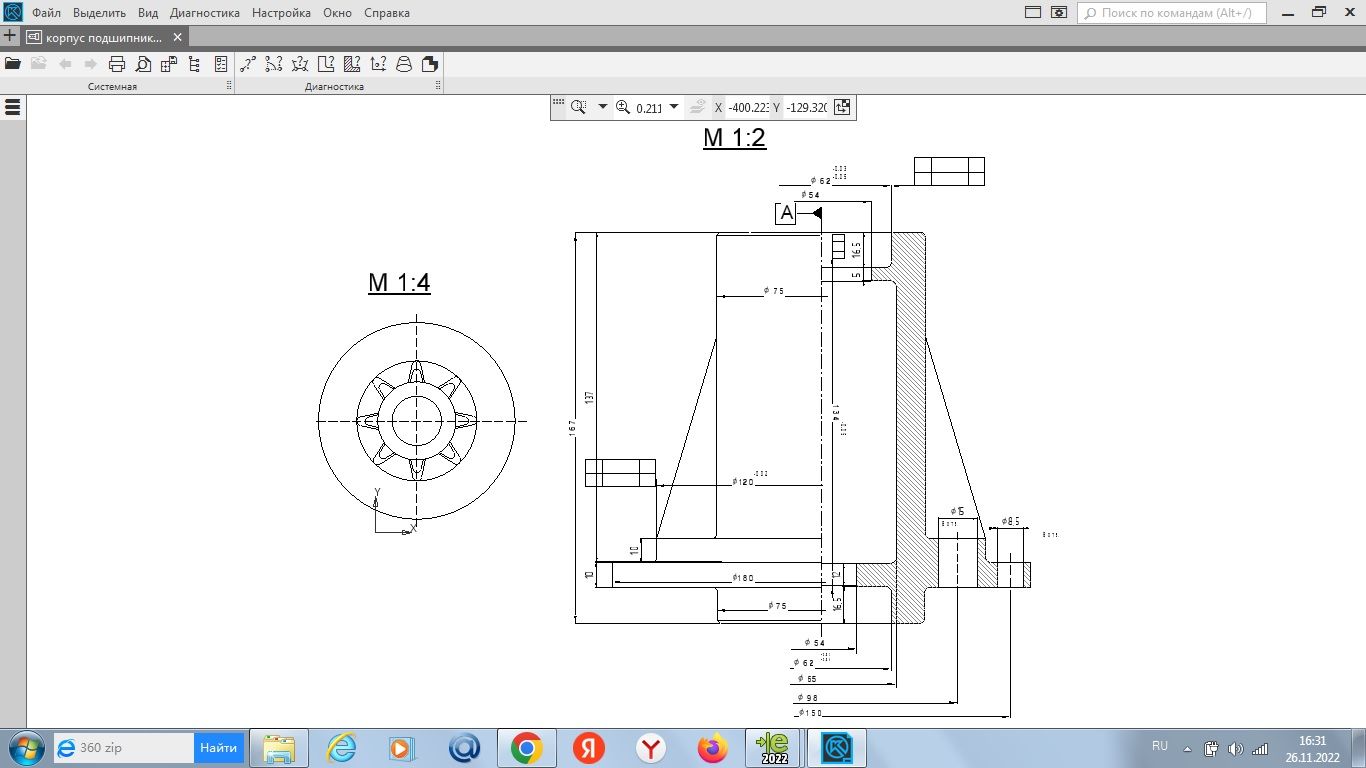This screenshot has height=768, width=1366.
Task: Click the document tree icon
Action: (x=194, y=64)
